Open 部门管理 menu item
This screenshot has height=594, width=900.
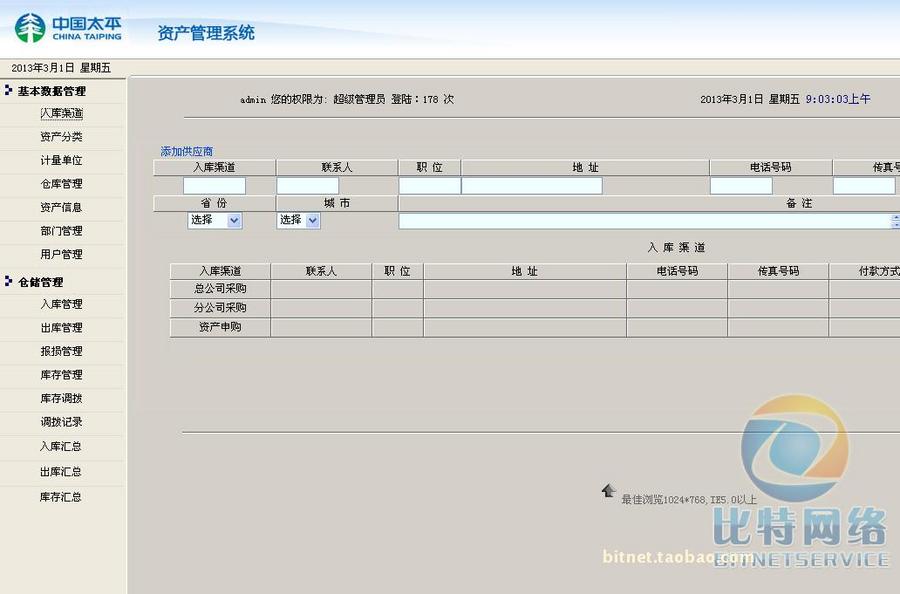[61, 231]
